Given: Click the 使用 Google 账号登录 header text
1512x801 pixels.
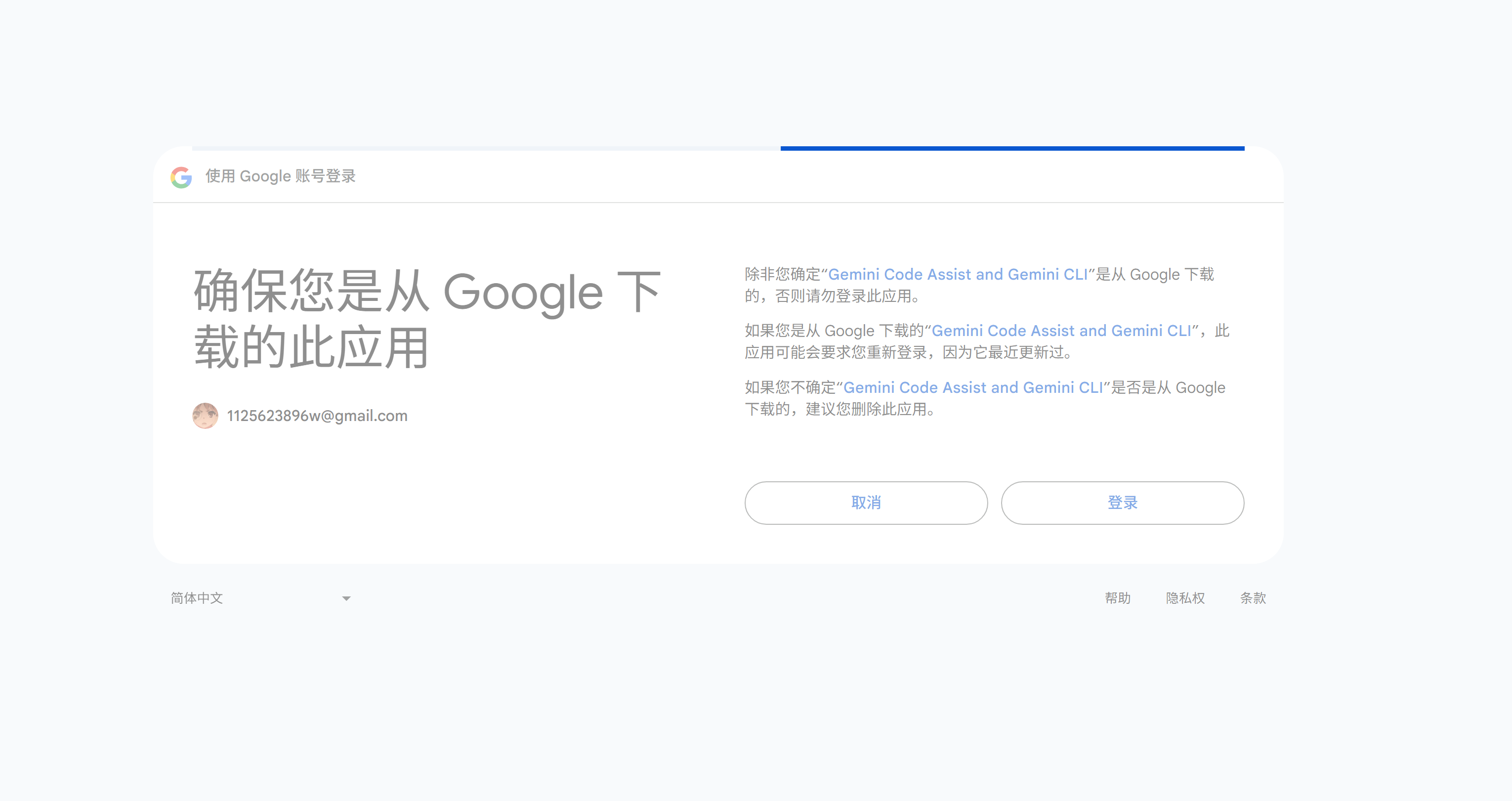Looking at the screenshot, I should click(x=281, y=176).
